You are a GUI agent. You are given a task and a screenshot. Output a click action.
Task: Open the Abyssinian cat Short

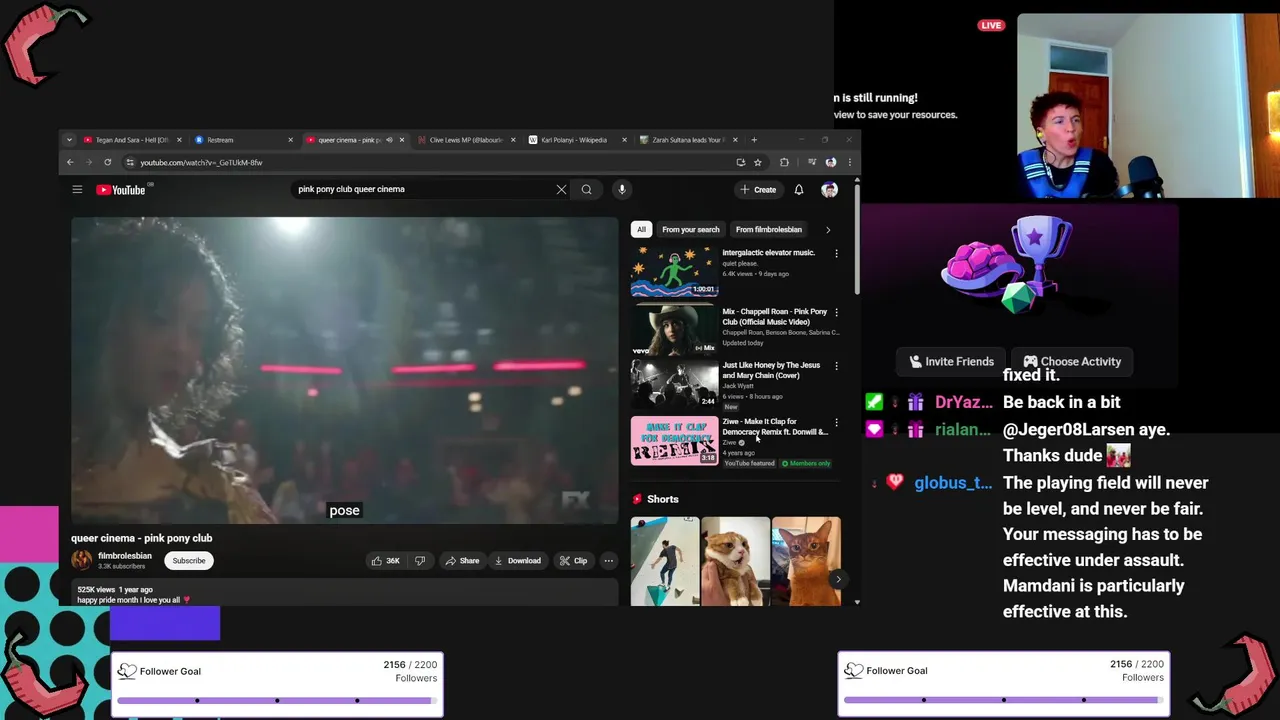pos(806,561)
